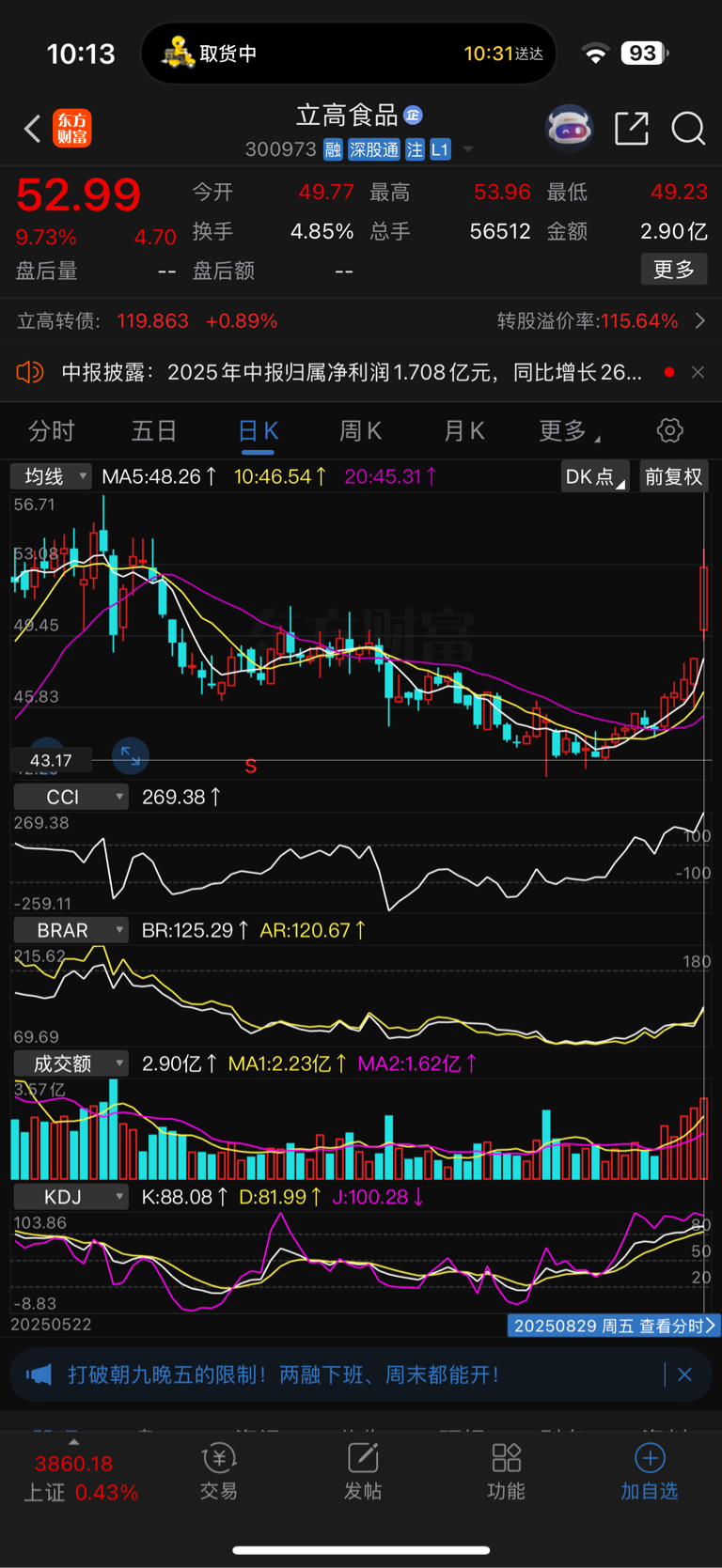Screen dimensions: 722x1568
Task: Tap the 融 margin trading badge
Action: click(x=333, y=149)
